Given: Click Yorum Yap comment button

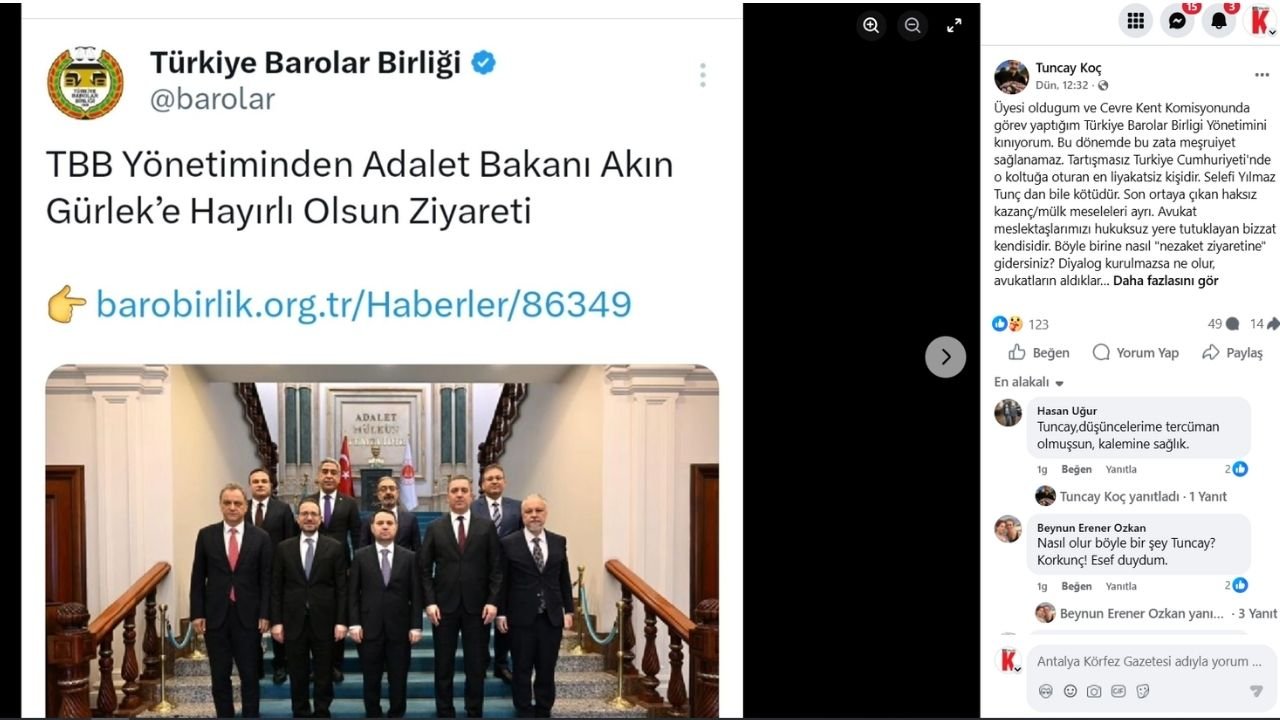Looking at the screenshot, I should coord(1135,353).
